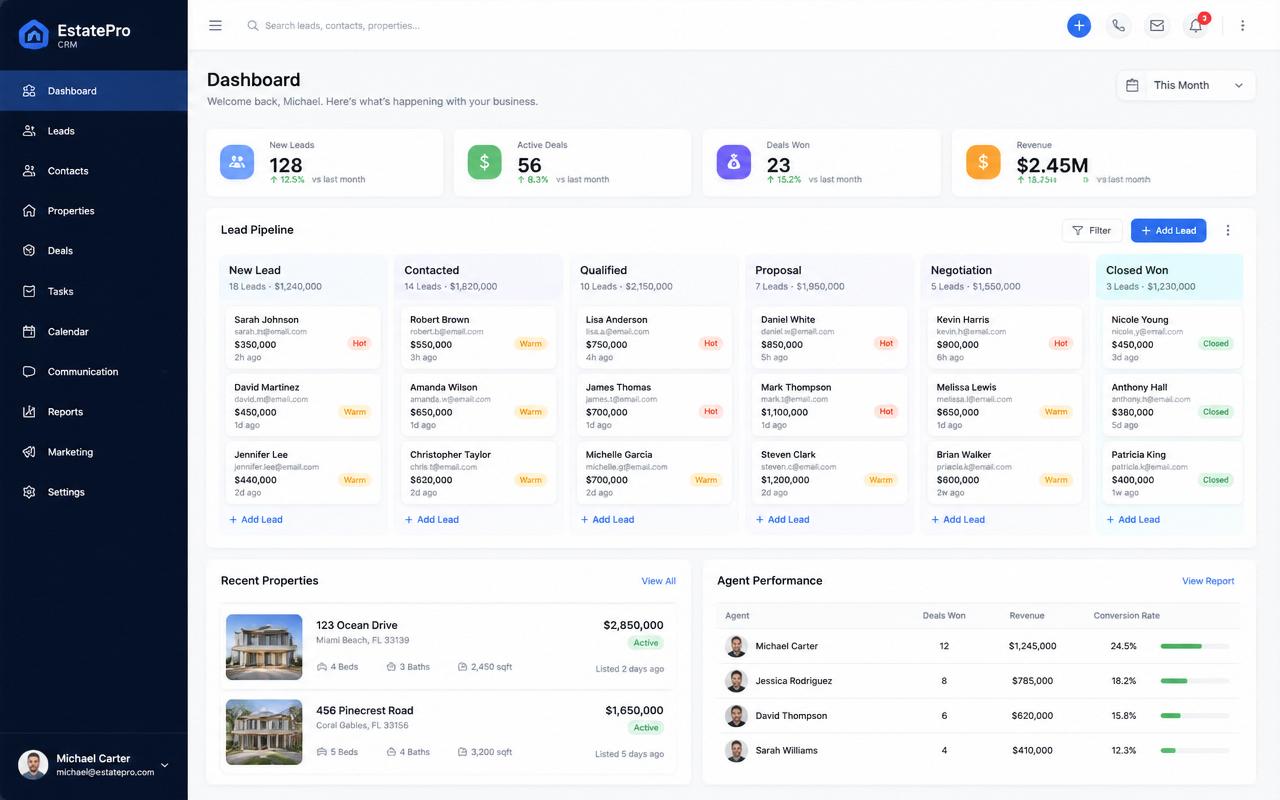
Task: Click Jessica Rodriguez's avatar
Action: point(736,681)
